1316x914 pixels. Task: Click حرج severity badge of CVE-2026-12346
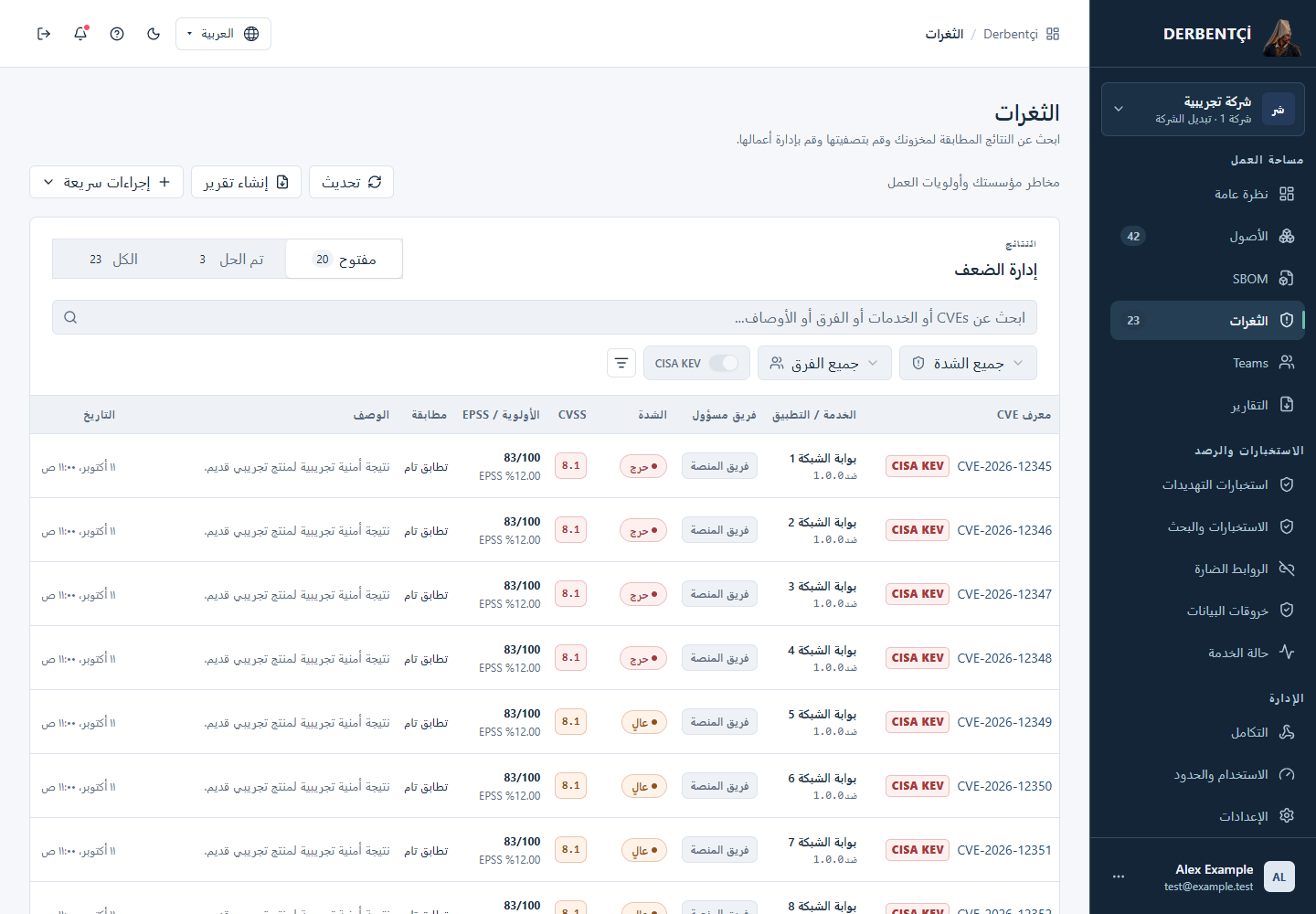pyautogui.click(x=643, y=530)
